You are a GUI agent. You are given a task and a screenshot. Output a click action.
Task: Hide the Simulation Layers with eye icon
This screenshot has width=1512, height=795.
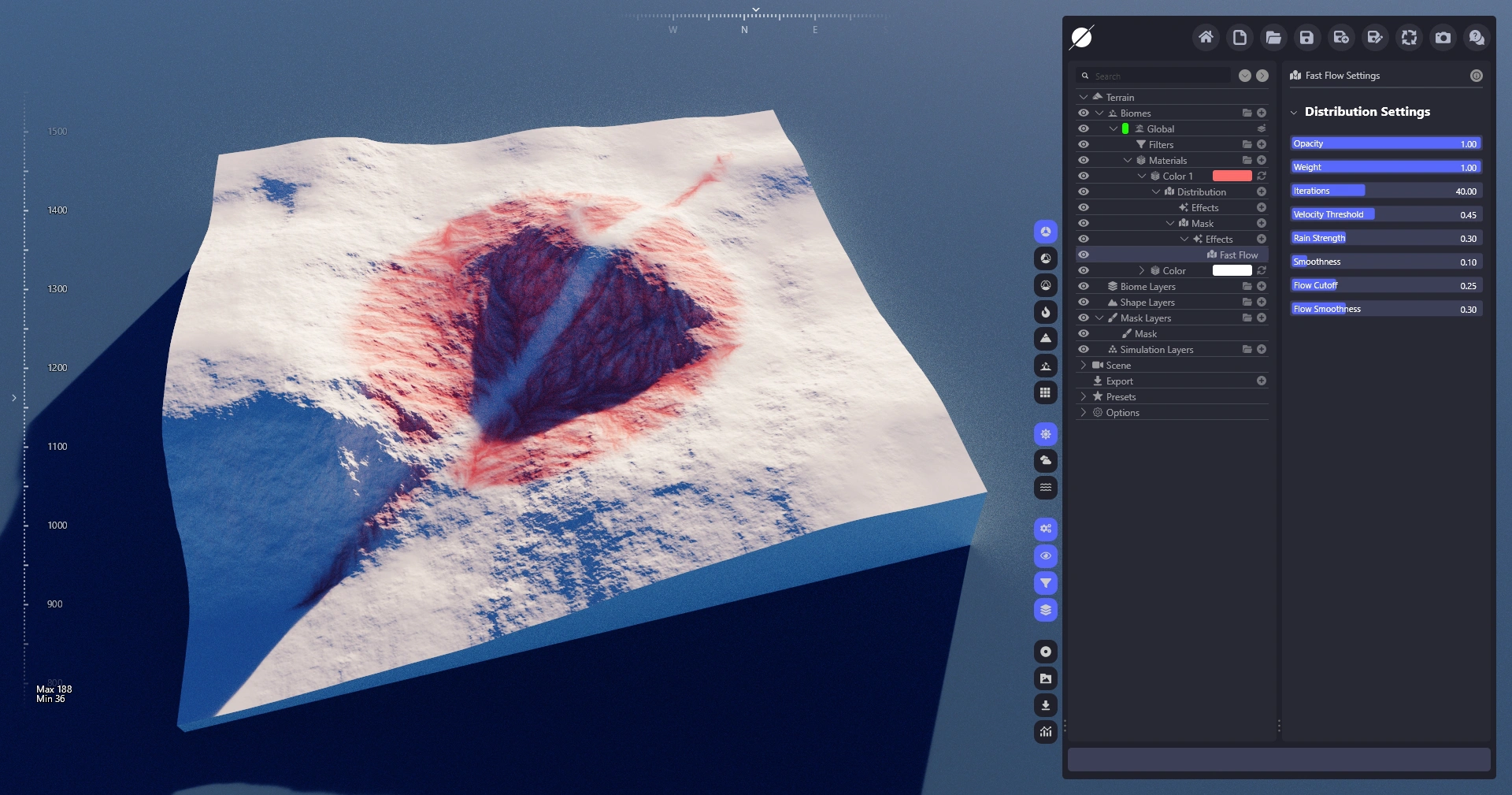click(x=1084, y=349)
